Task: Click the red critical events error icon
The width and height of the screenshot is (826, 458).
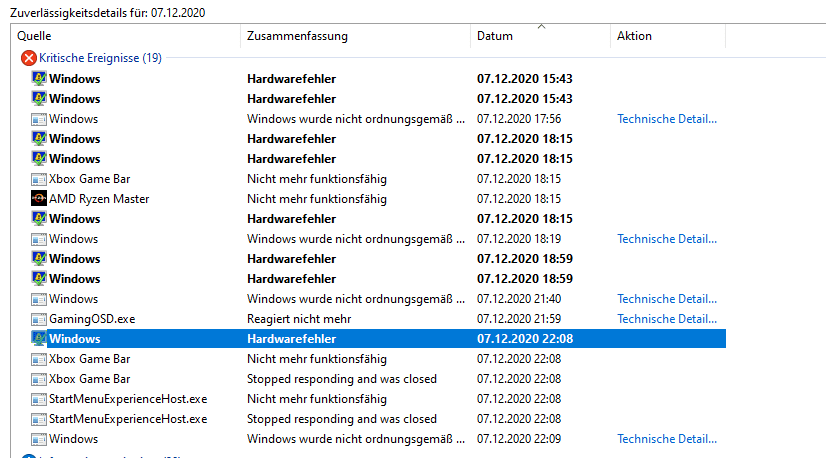Action: (x=28, y=58)
